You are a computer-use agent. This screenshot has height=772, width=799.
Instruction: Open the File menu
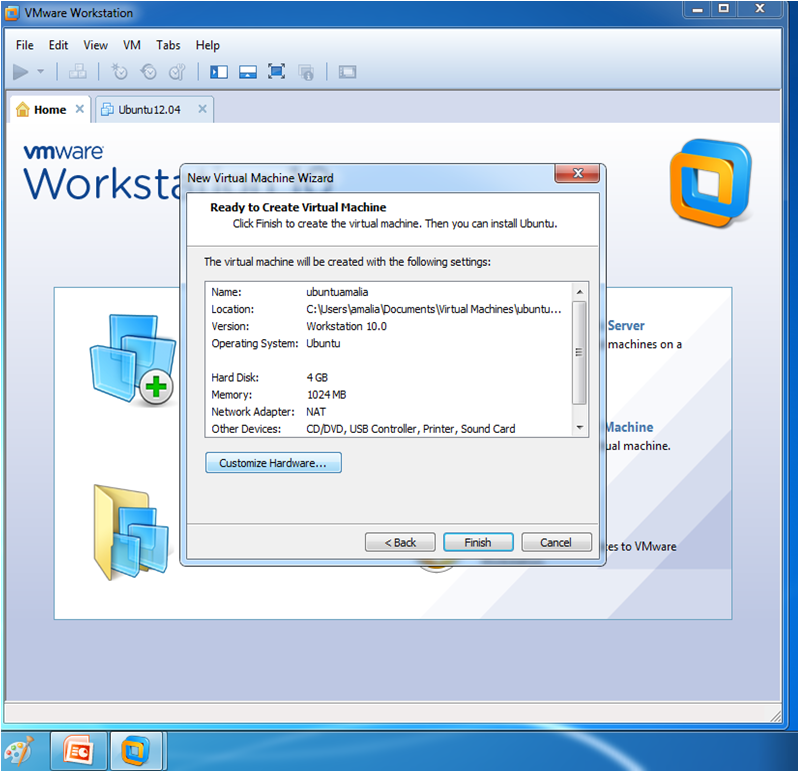pos(24,45)
